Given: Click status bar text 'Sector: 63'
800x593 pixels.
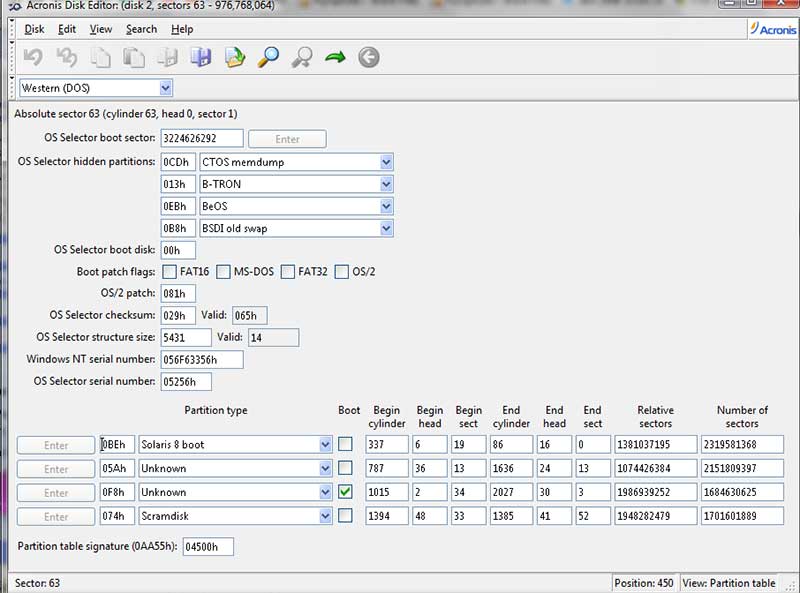Looking at the screenshot, I should click(37, 583).
